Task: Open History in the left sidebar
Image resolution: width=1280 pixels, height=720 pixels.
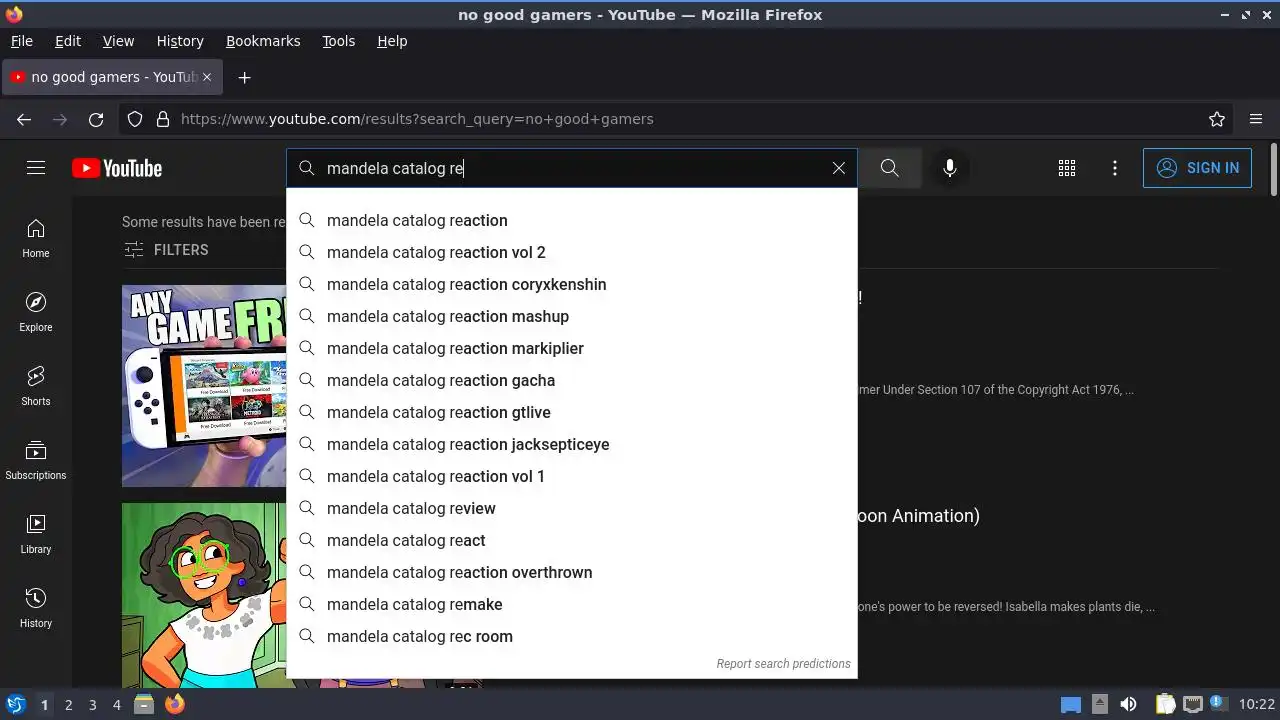Action: click(36, 609)
